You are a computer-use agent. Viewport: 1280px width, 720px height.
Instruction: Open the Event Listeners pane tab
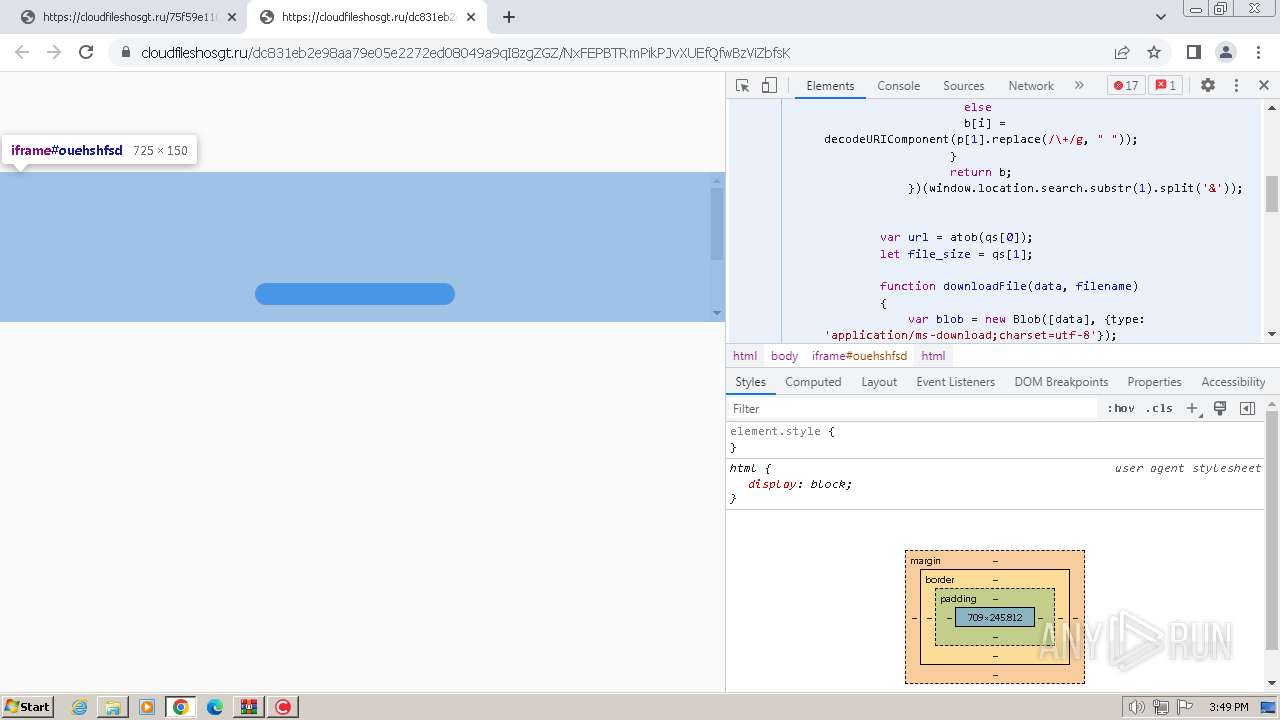(x=955, y=382)
